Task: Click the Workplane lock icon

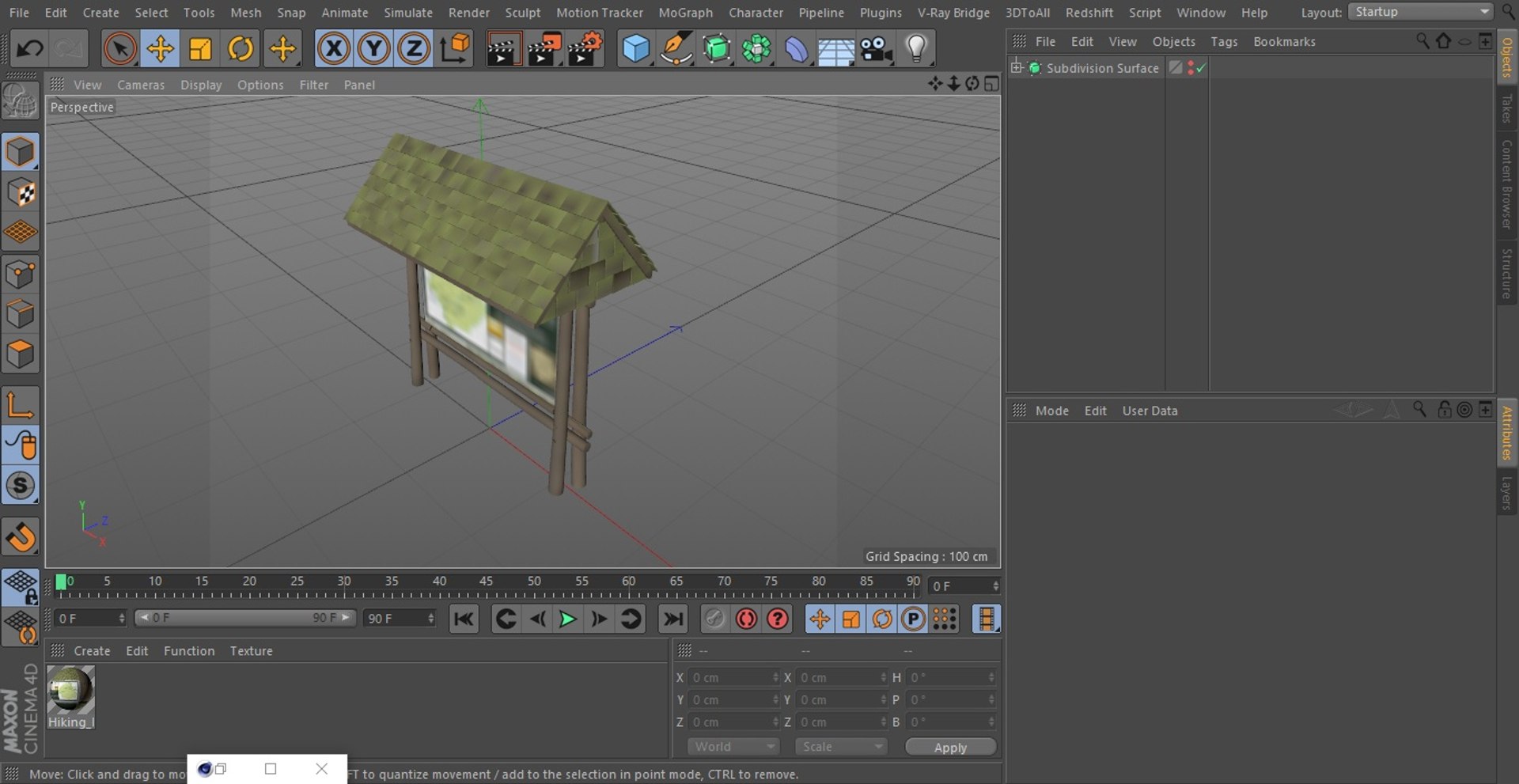Action: point(21,588)
